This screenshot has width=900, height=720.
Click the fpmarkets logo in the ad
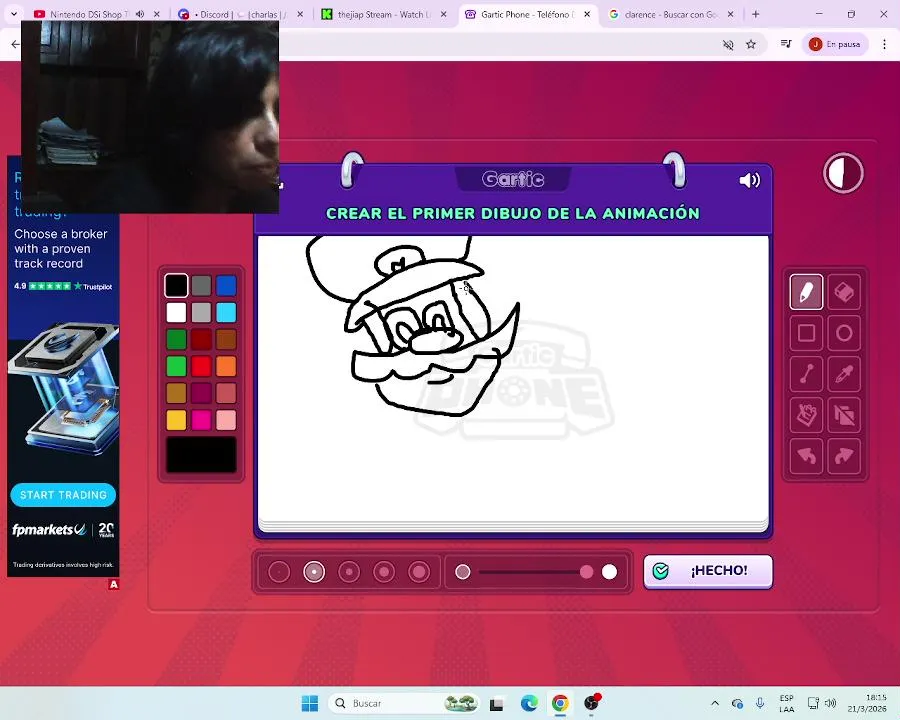pyautogui.click(x=49, y=529)
